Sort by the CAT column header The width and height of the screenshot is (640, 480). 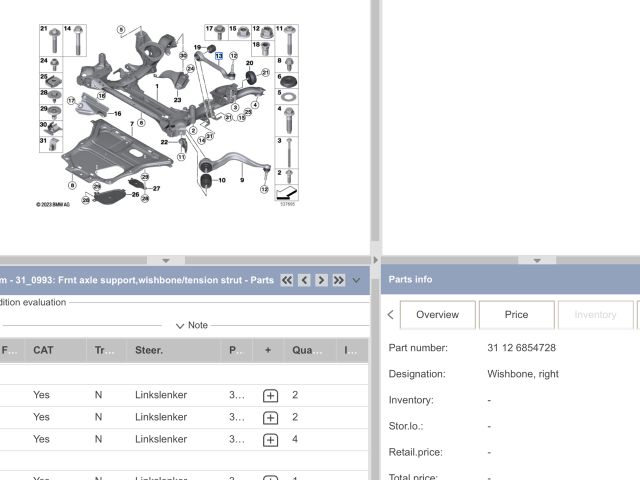coord(43,350)
